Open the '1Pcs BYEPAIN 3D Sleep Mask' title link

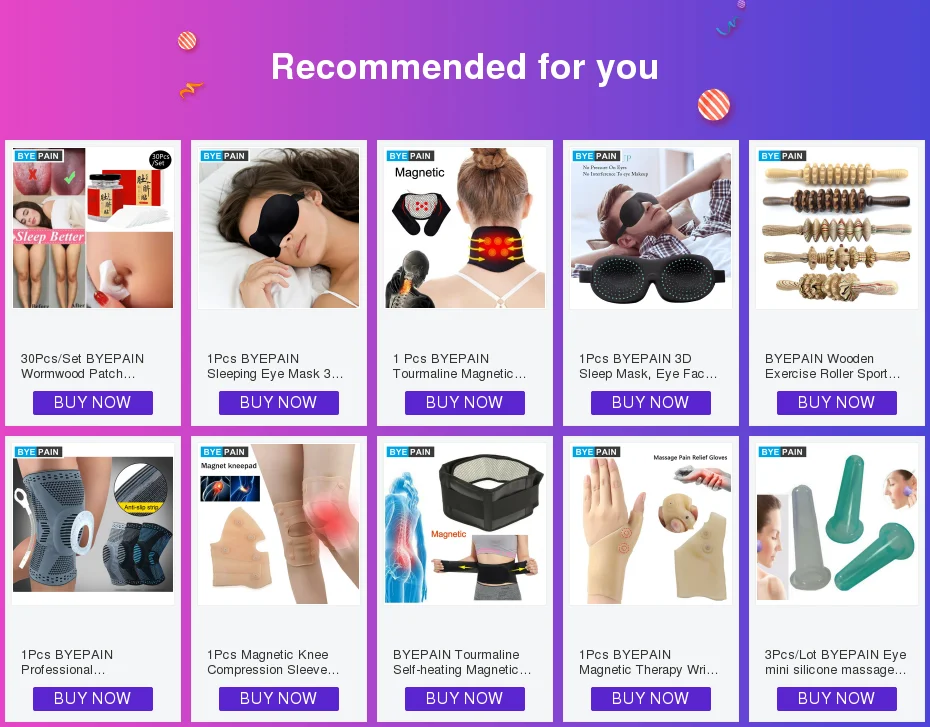[x=648, y=366]
